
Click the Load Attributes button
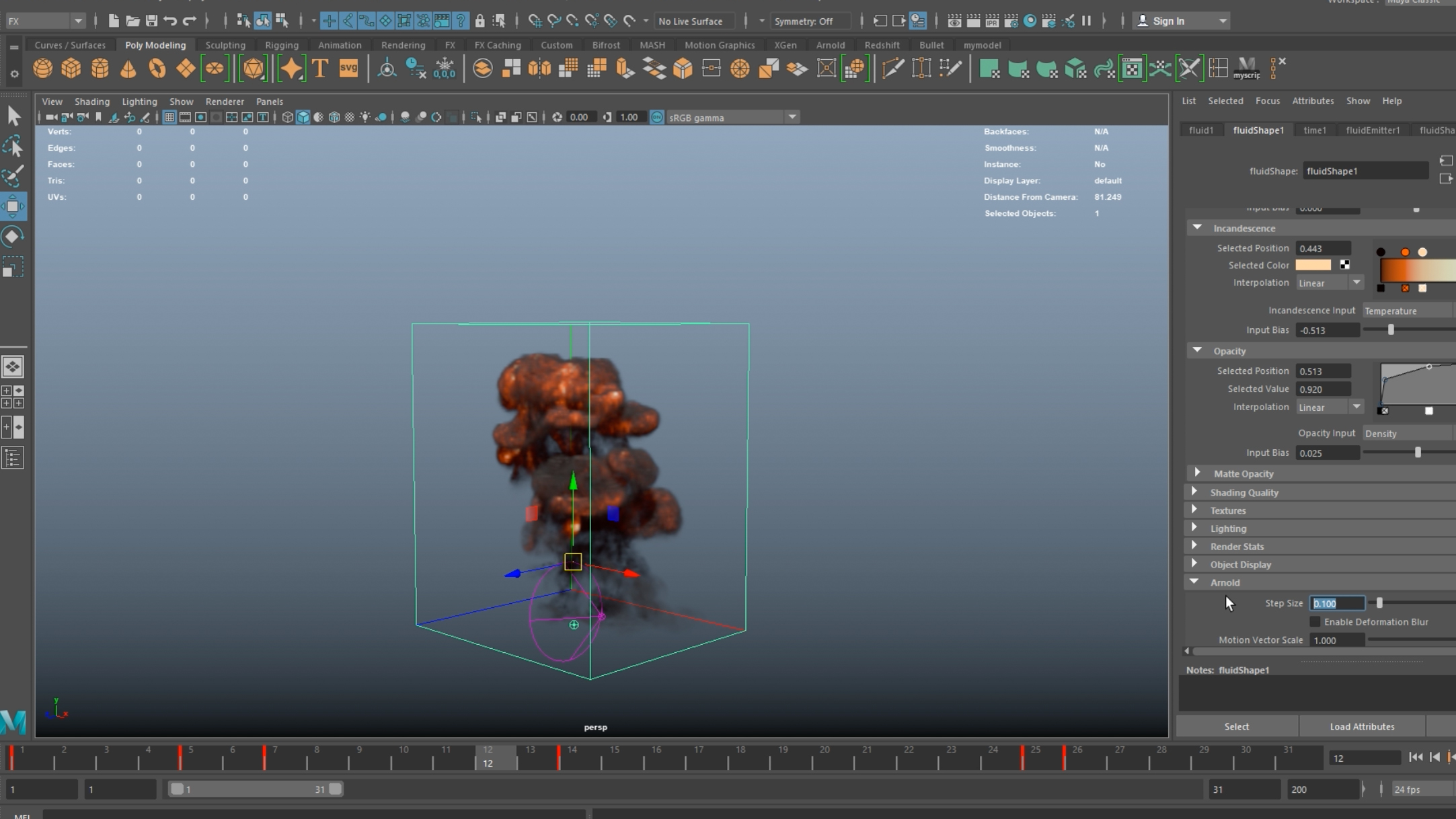1361,726
